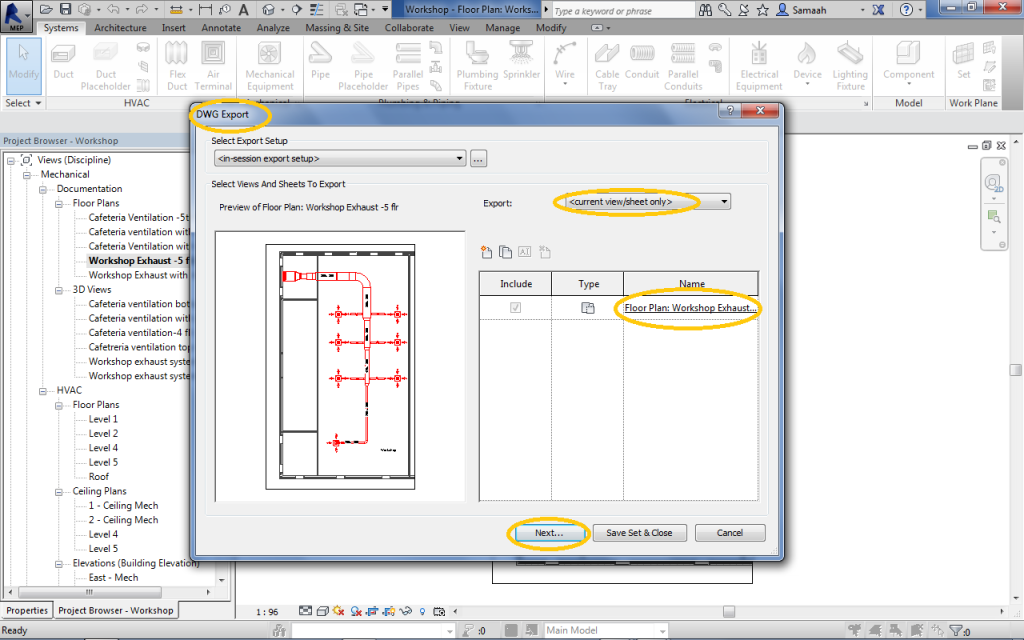Open the Revit MEP application menu
Viewport: 1024px width, 640px height.
(16, 16)
